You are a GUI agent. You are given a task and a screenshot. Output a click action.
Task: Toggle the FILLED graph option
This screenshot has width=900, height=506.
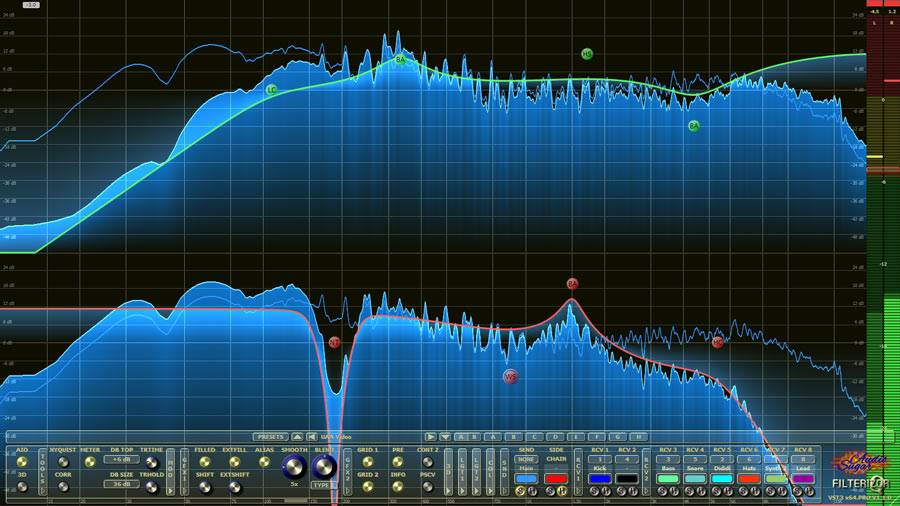point(204,463)
